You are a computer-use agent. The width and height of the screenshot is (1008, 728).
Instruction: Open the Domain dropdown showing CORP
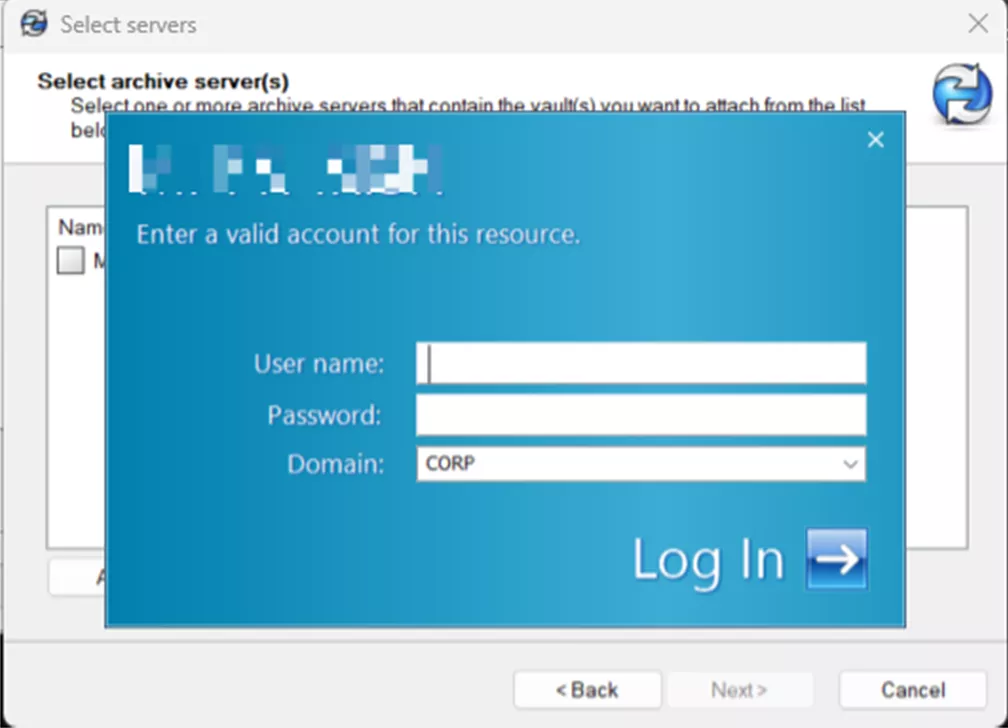641,464
